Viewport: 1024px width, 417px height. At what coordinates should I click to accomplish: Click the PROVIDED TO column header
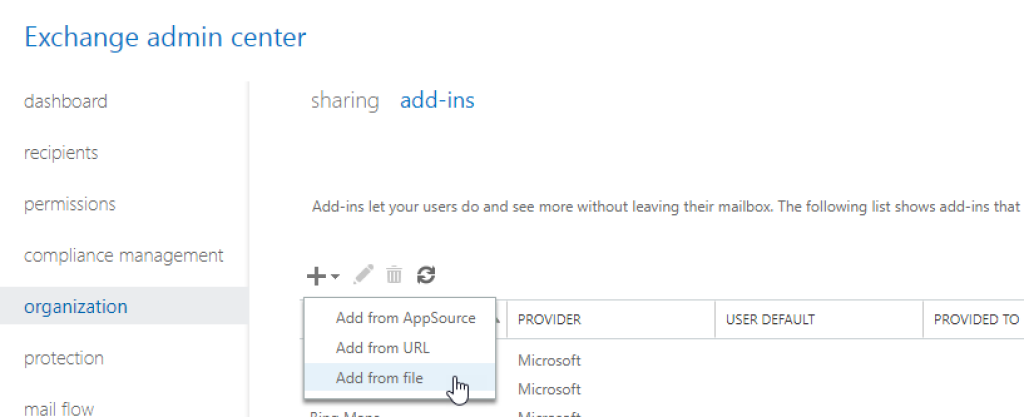pos(976,320)
